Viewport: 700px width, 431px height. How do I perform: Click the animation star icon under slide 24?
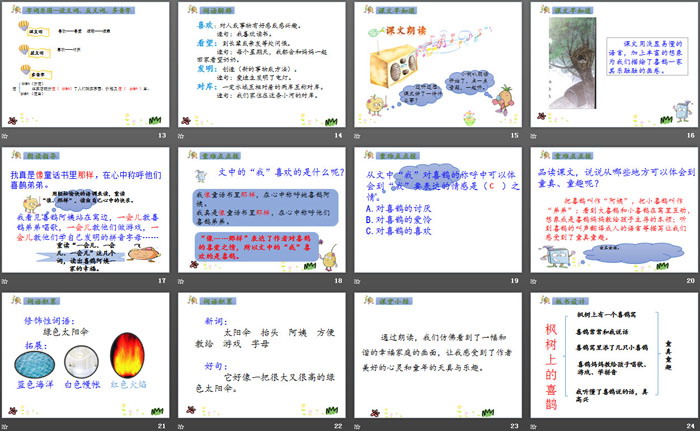(533, 427)
